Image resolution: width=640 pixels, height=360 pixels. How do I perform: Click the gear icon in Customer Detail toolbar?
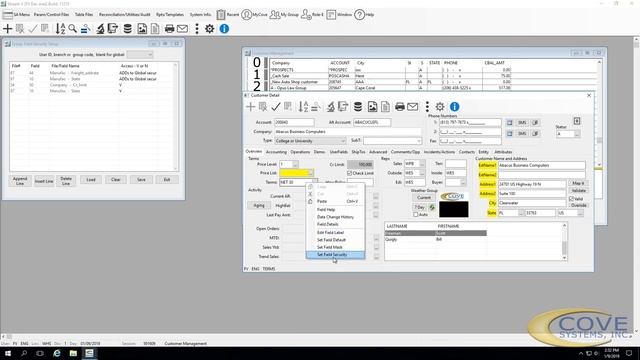pos(440,107)
